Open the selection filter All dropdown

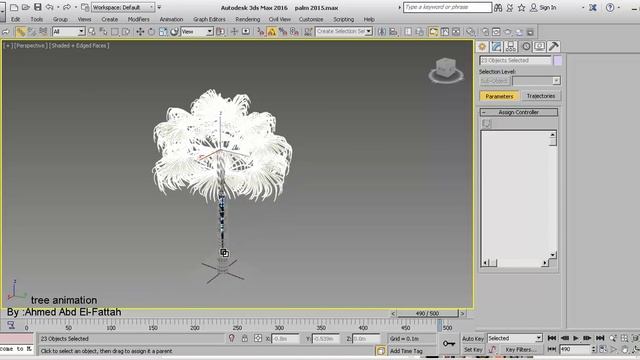pyautogui.click(x=69, y=31)
